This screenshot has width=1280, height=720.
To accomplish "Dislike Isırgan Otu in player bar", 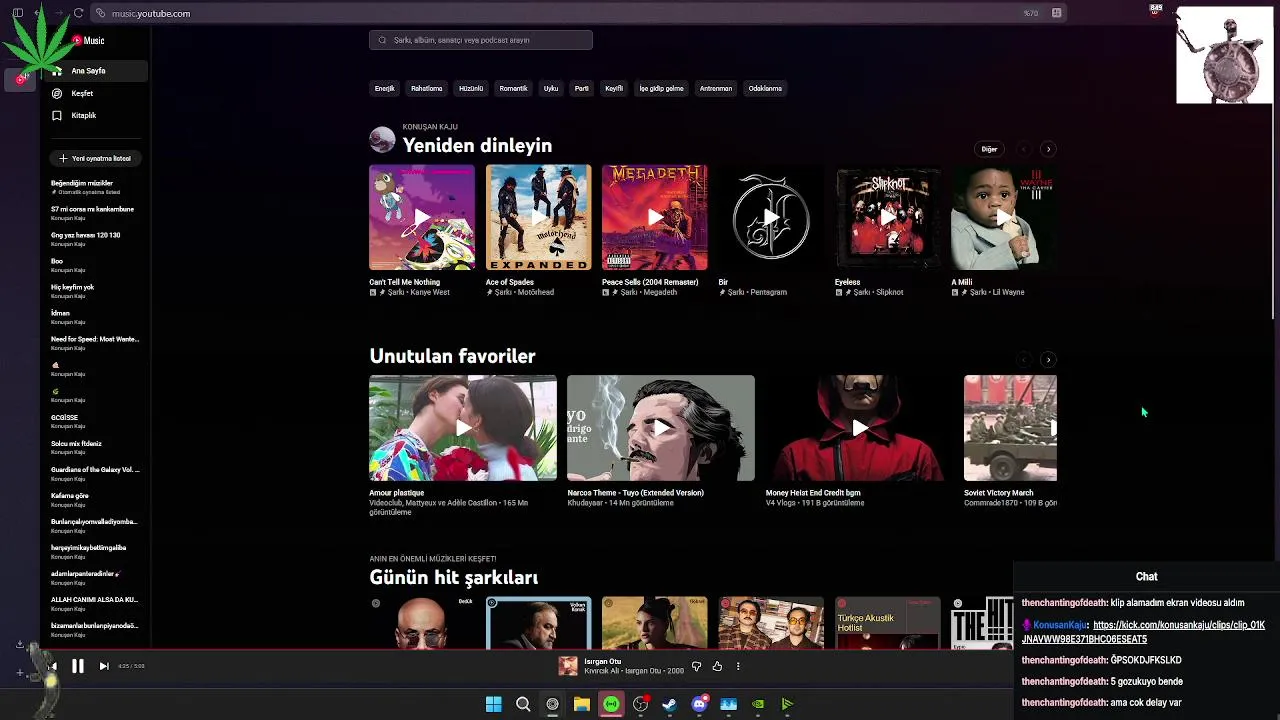I will 697,666.
